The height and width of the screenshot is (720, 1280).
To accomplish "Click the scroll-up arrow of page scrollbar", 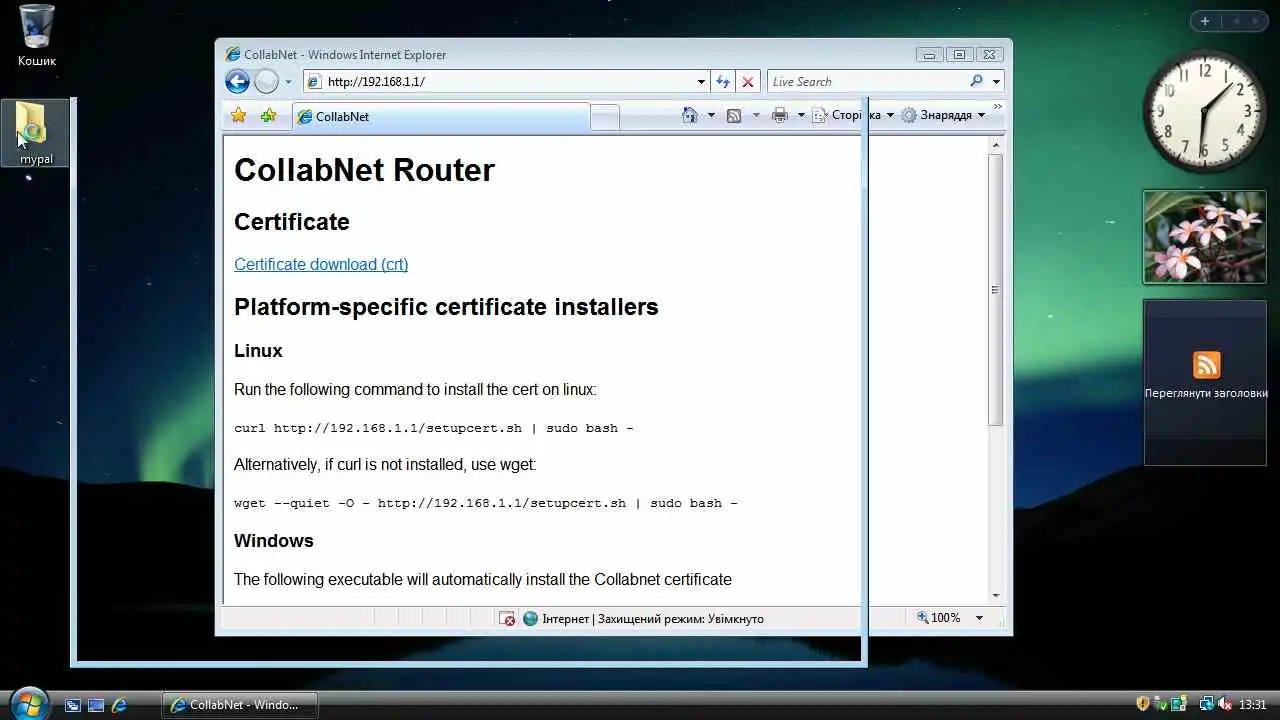I will click(995, 145).
